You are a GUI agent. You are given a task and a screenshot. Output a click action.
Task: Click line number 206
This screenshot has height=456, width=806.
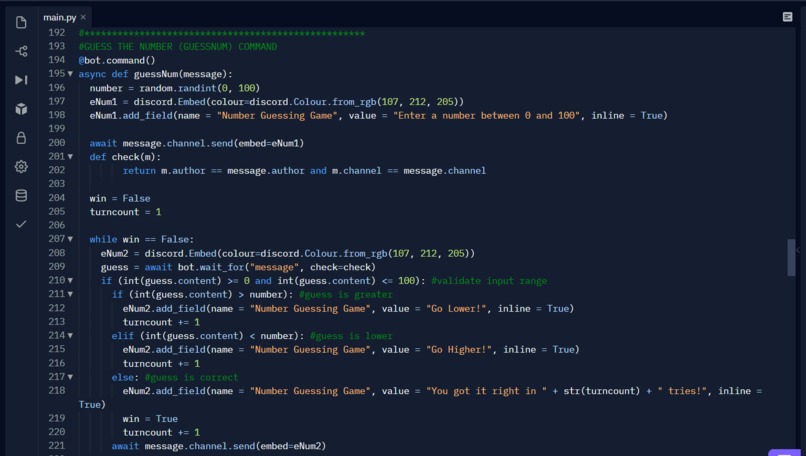click(57, 225)
